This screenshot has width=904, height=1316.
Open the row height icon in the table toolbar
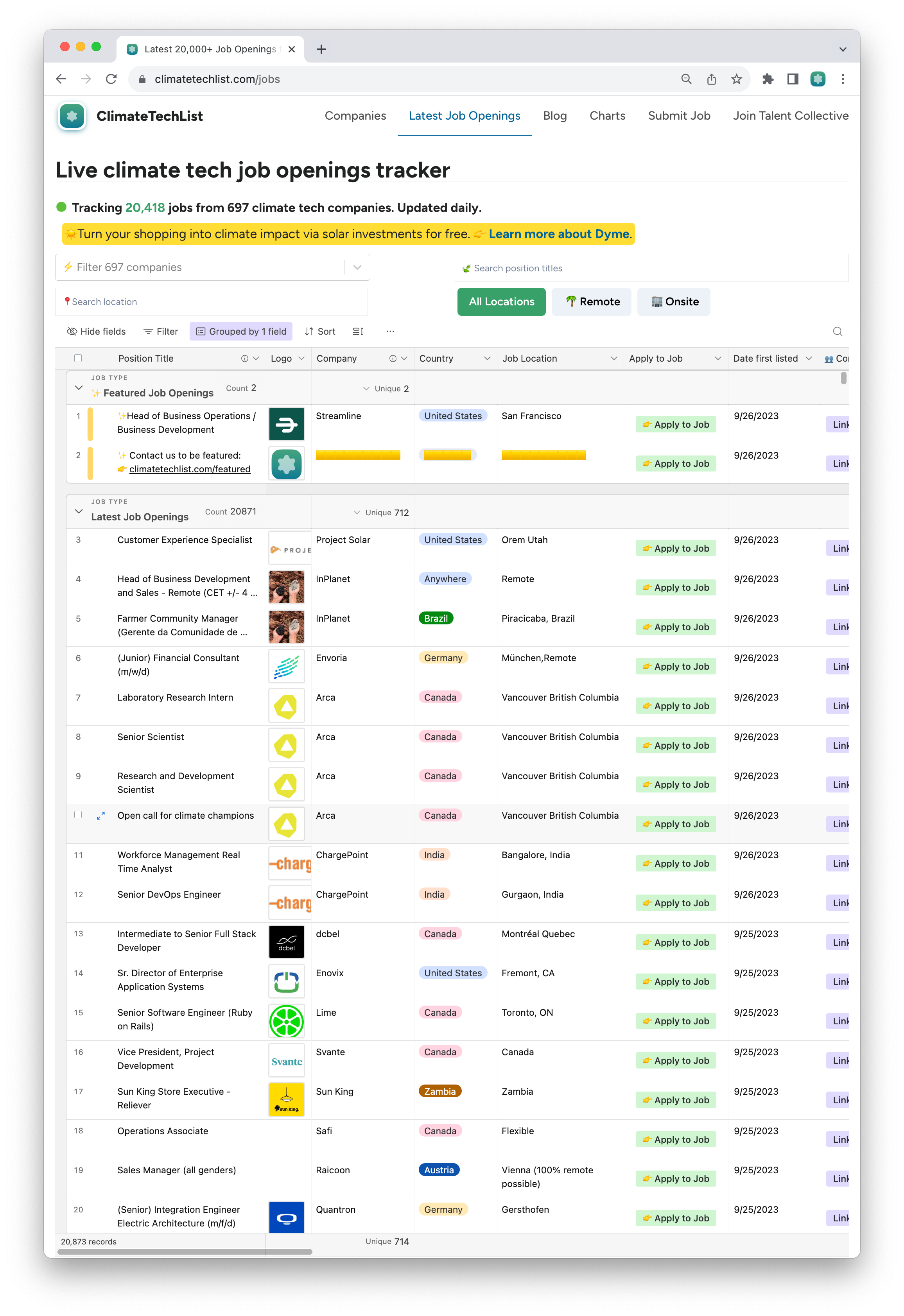point(358,331)
